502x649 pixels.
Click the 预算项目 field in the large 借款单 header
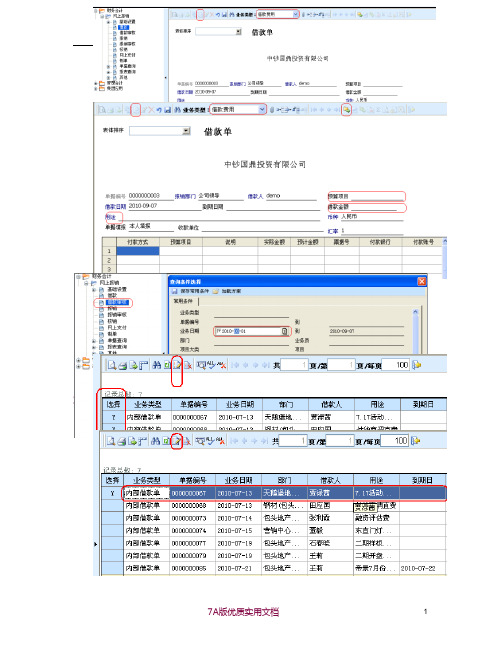coord(377,196)
